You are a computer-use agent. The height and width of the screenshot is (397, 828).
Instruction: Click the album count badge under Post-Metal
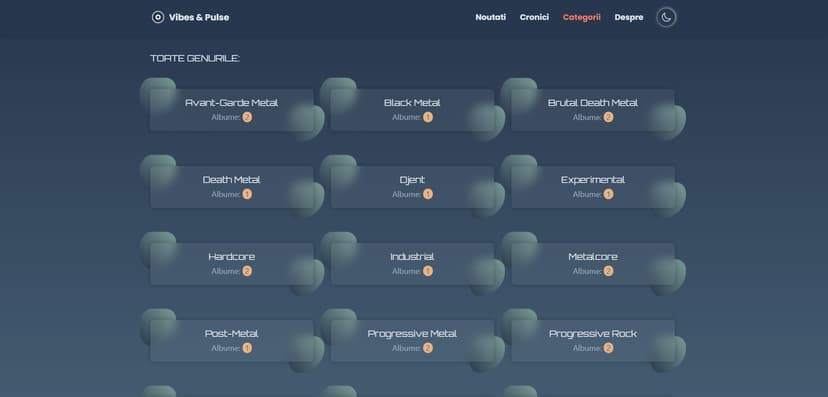tap(247, 348)
